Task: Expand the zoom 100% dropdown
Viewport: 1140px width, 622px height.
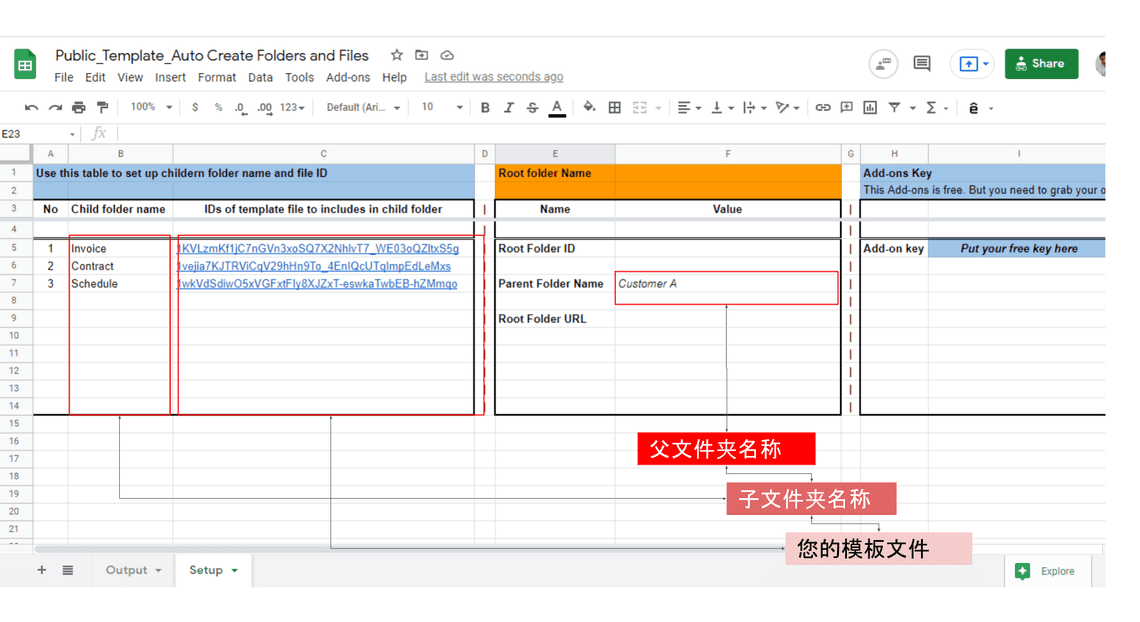Action: (152, 108)
